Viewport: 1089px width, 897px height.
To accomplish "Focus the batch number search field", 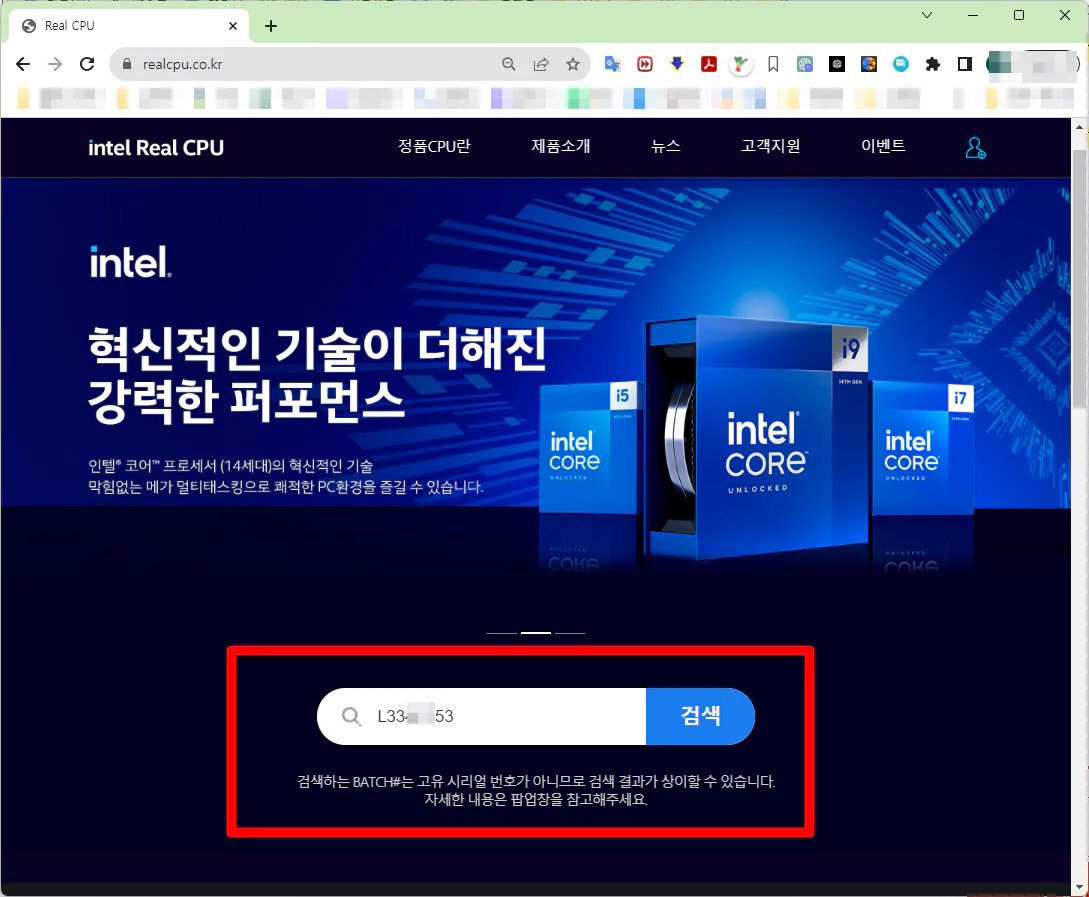I will pyautogui.click(x=482, y=716).
